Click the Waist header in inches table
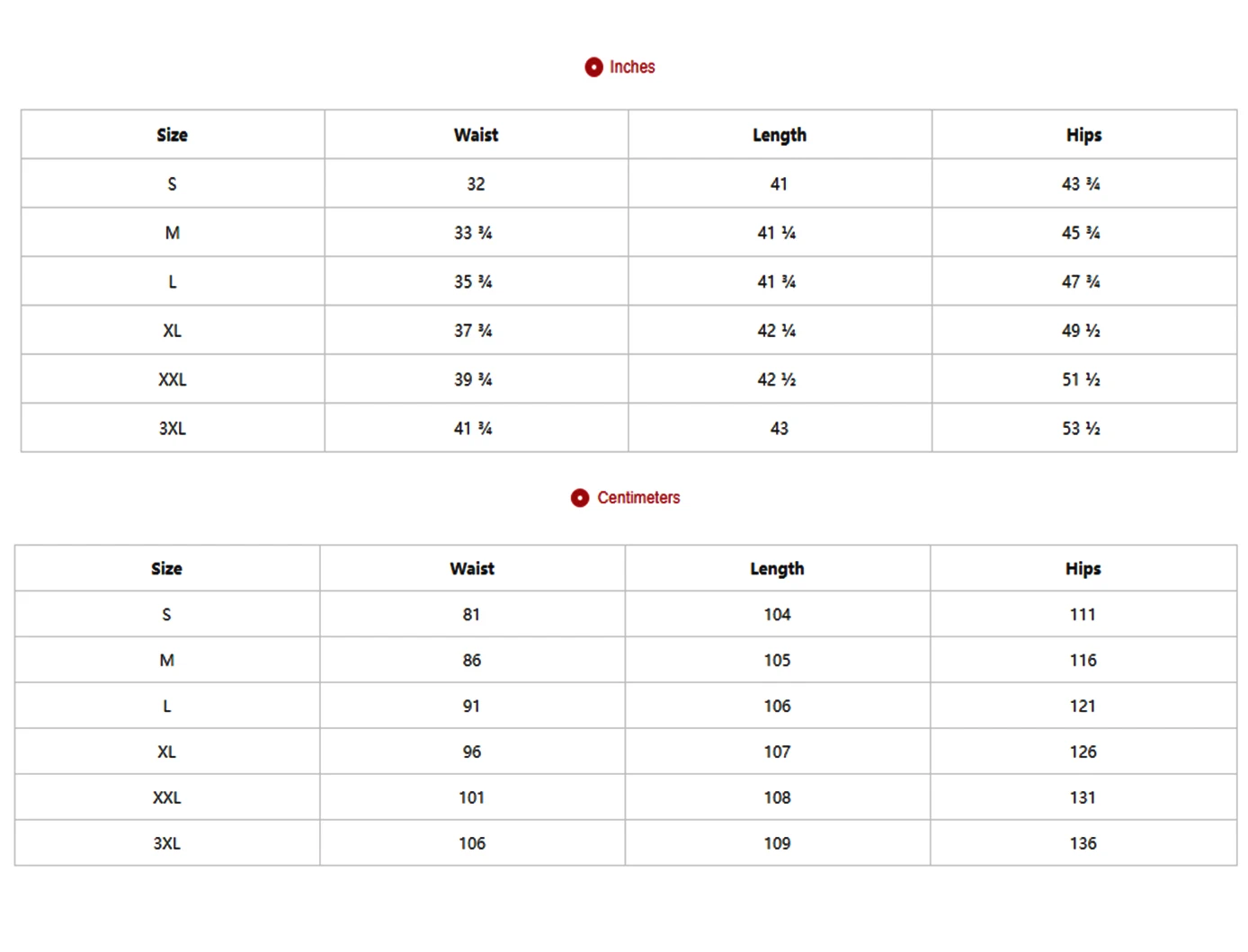Screen dimensions: 1248x952 click(x=476, y=135)
